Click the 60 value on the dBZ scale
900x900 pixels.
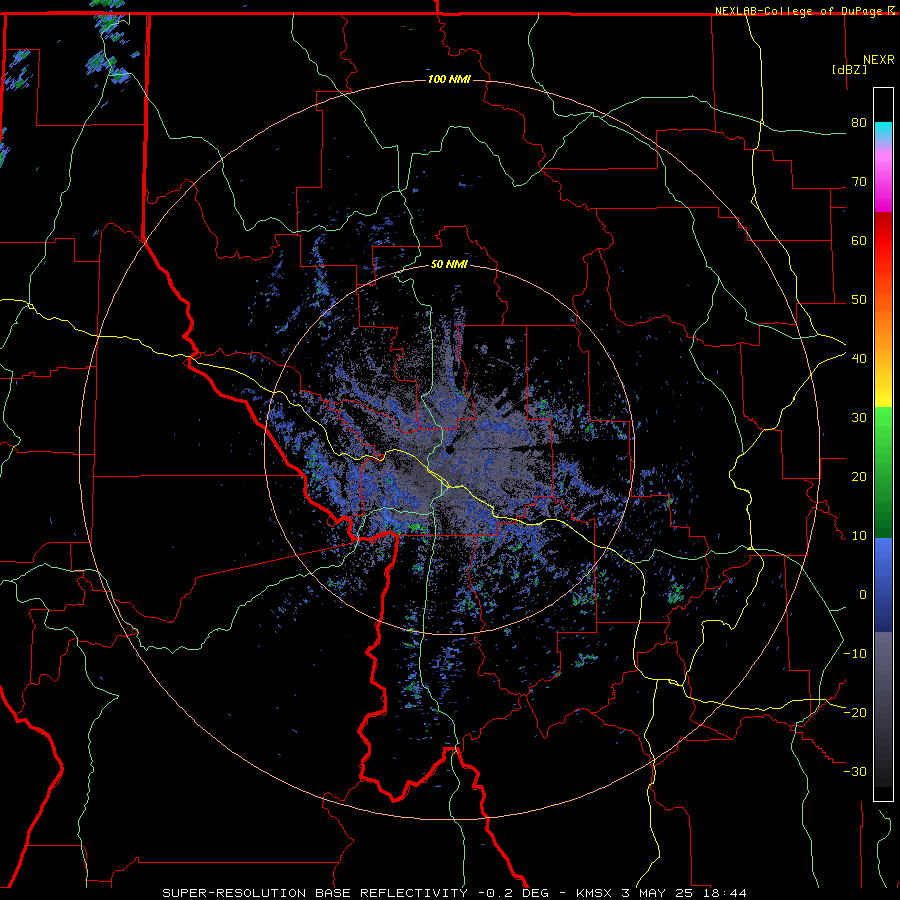click(859, 240)
